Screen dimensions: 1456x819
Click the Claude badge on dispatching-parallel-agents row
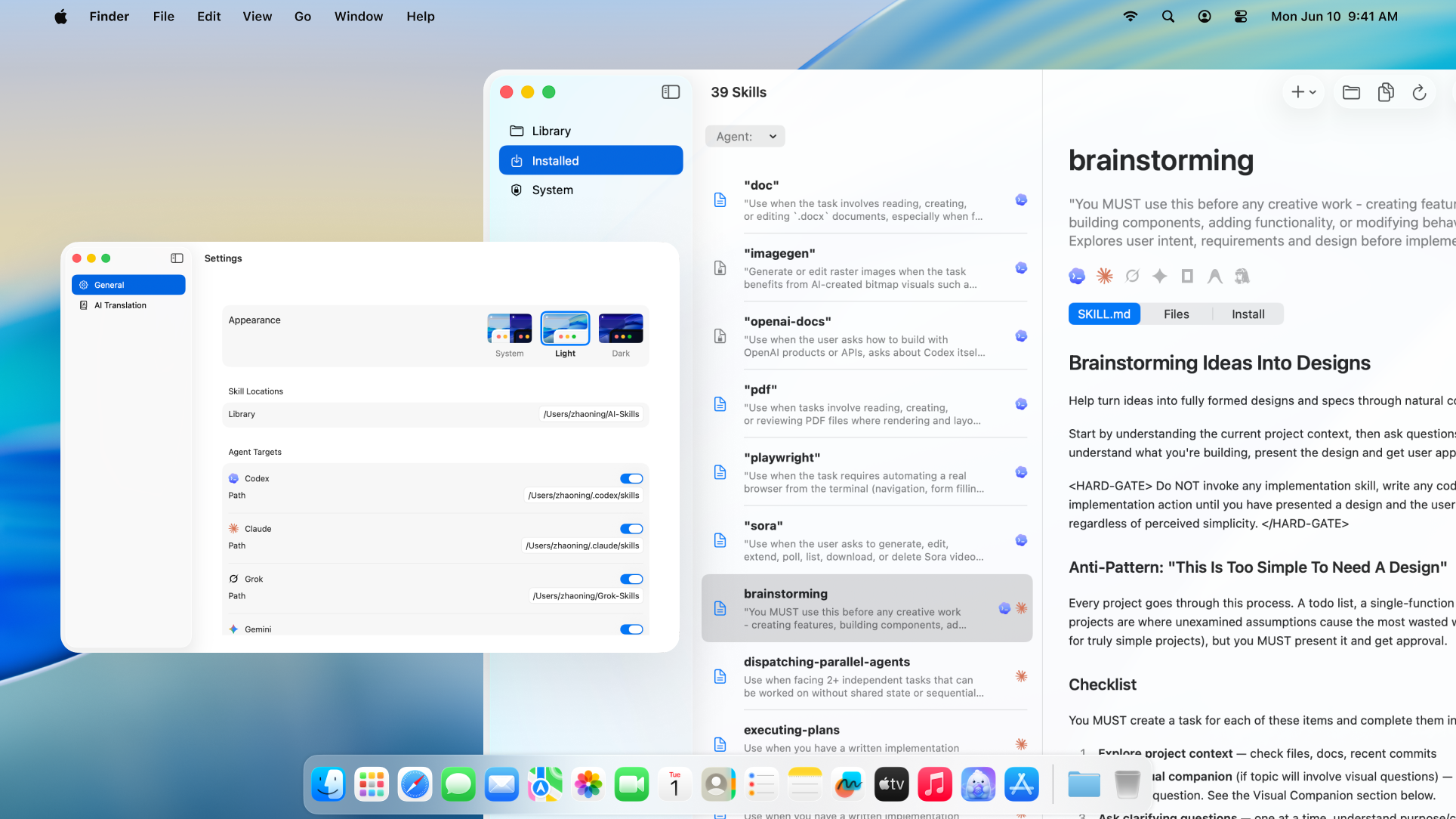[1021, 676]
